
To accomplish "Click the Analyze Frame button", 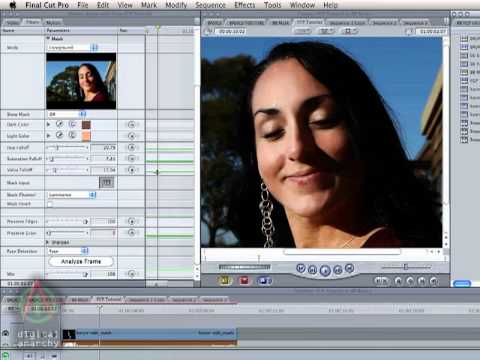I will click(x=81, y=261).
